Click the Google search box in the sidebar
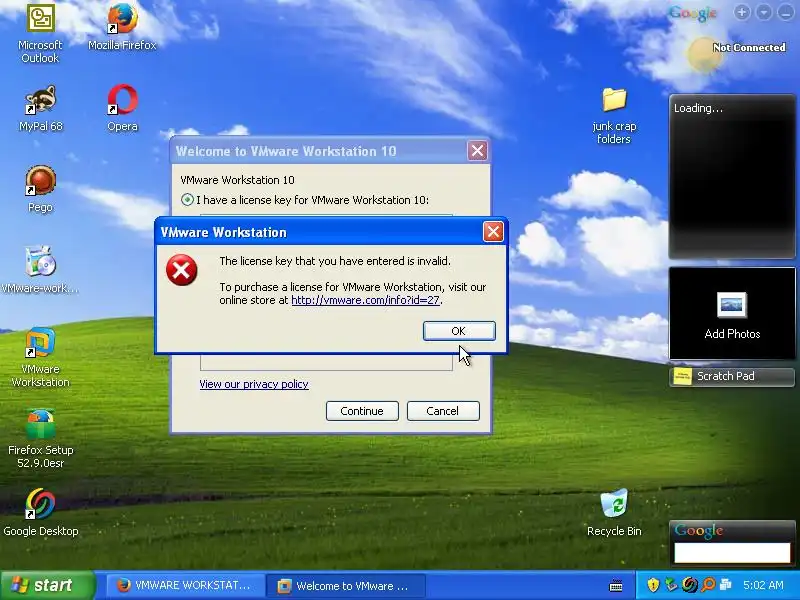This screenshot has width=800, height=600. tap(732, 553)
